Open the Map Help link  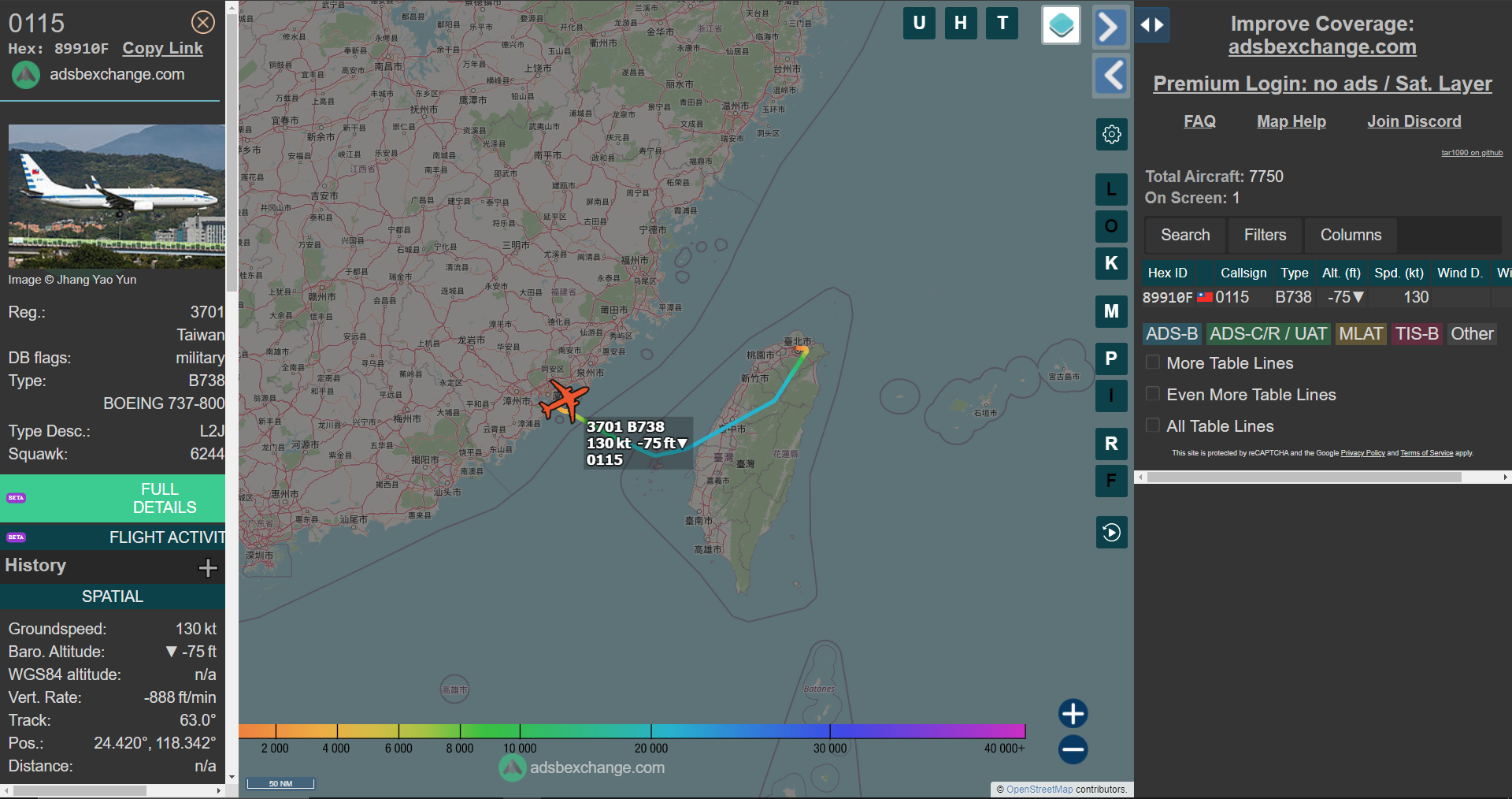1291,121
